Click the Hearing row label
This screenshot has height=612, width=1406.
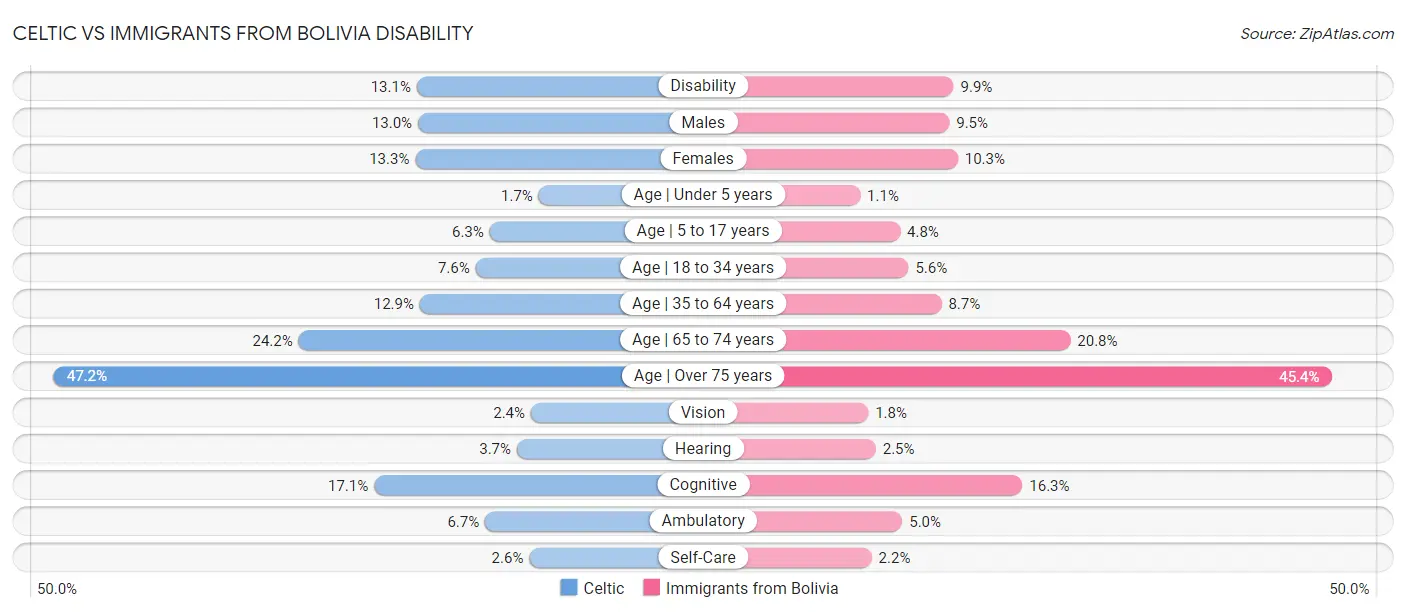coord(703,449)
